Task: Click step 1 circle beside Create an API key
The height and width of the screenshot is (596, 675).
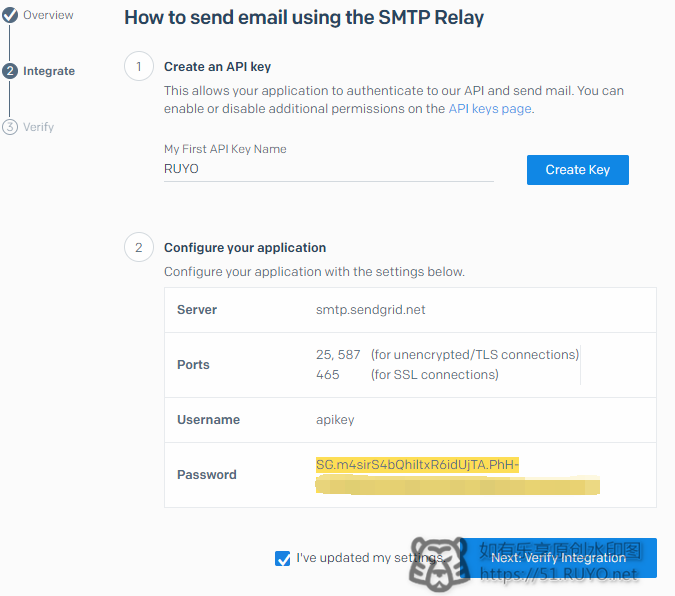Action: 139,66
